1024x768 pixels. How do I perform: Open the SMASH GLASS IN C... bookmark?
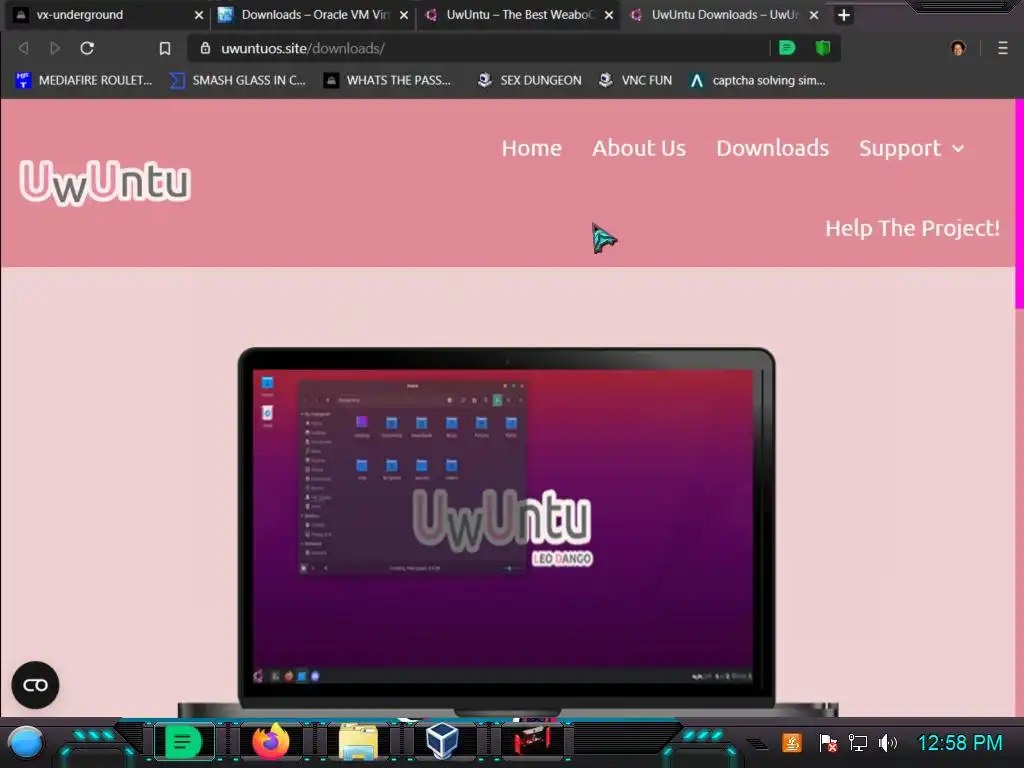(x=238, y=80)
